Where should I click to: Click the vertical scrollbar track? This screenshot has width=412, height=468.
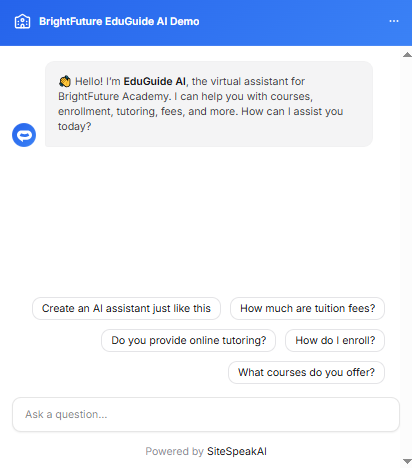407,258
